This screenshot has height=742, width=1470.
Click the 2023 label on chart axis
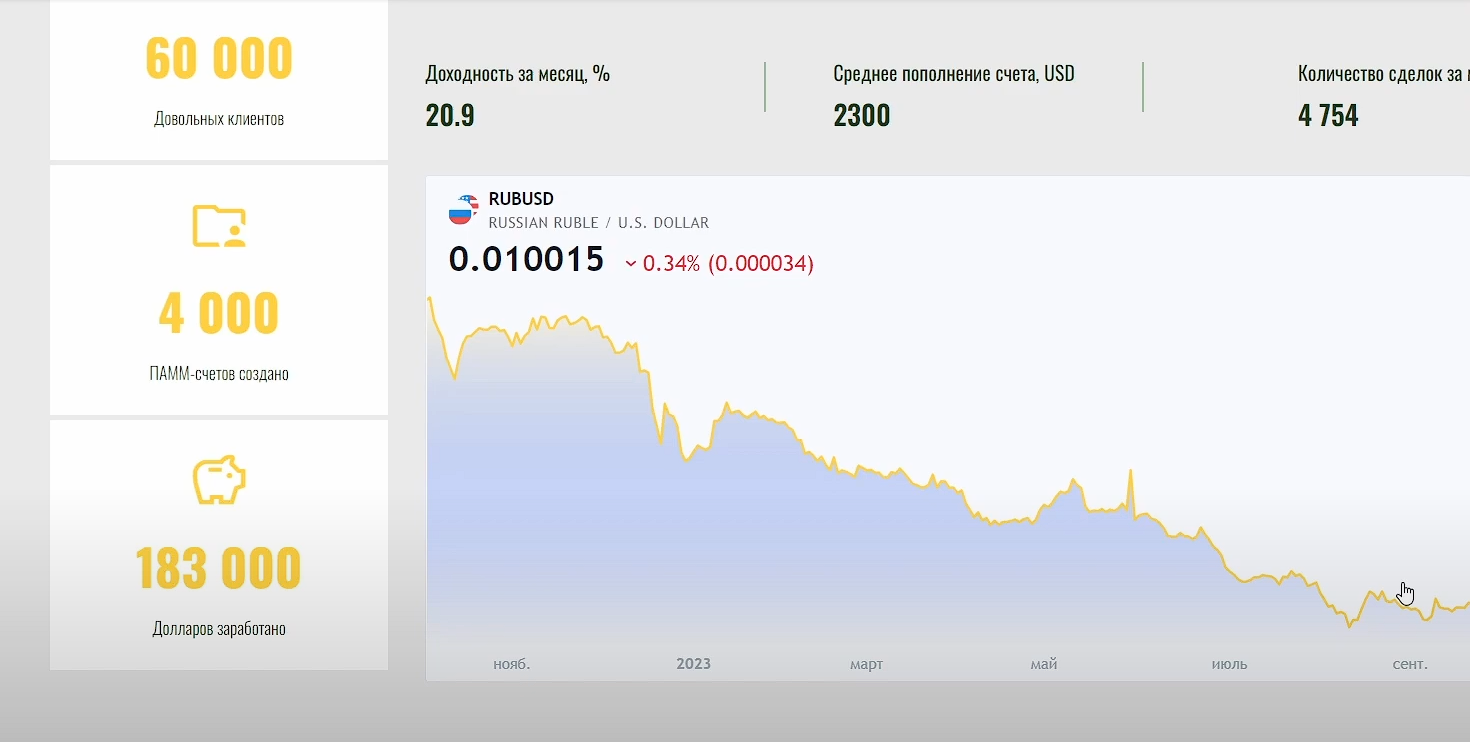pyautogui.click(x=693, y=664)
